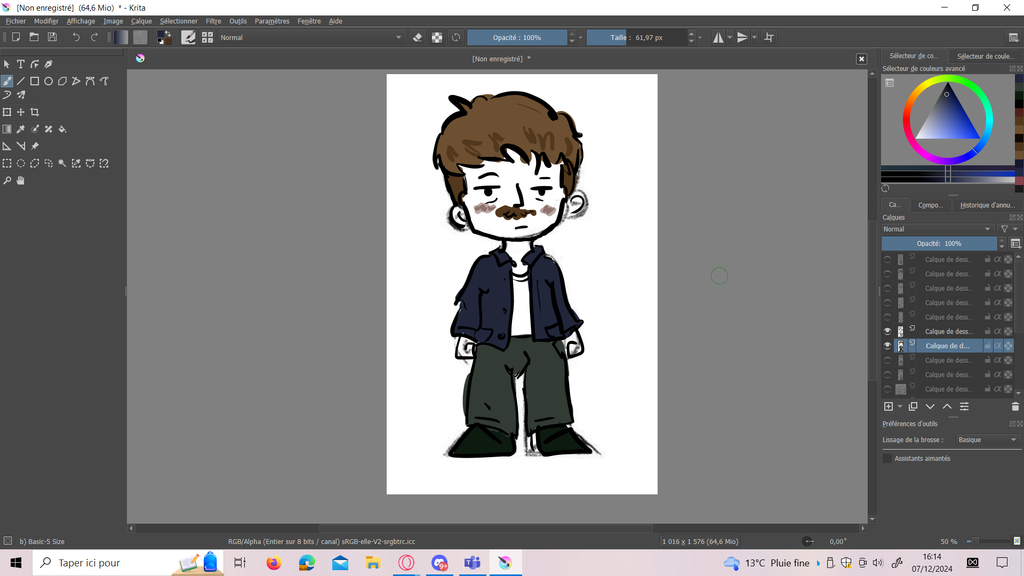Open the brush blending mode Normal dropdown
The height and width of the screenshot is (576, 1024).
click(x=310, y=37)
